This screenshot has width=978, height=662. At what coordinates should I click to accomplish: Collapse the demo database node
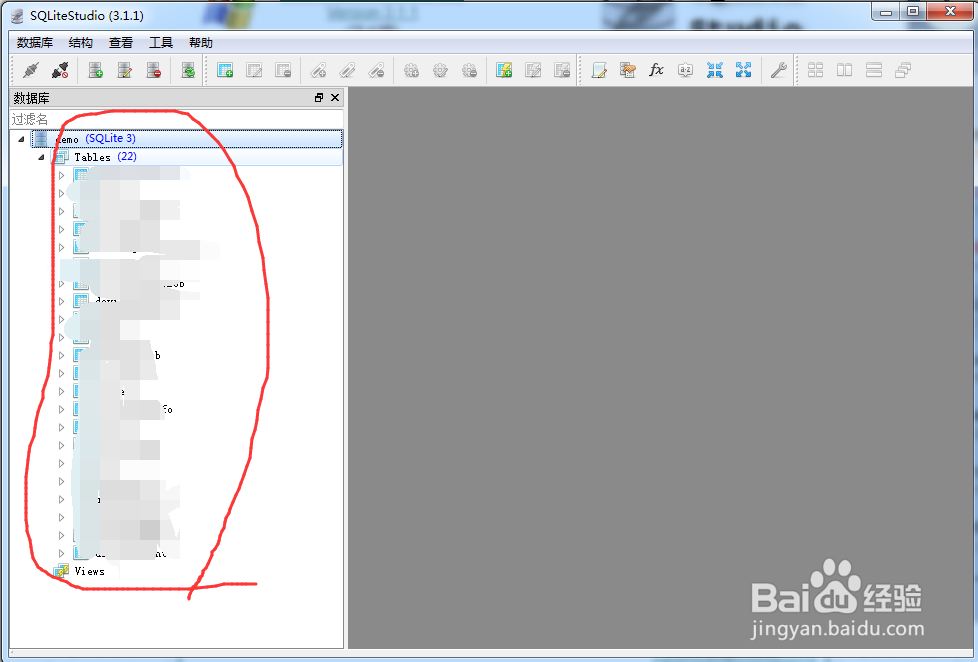pyautogui.click(x=21, y=139)
